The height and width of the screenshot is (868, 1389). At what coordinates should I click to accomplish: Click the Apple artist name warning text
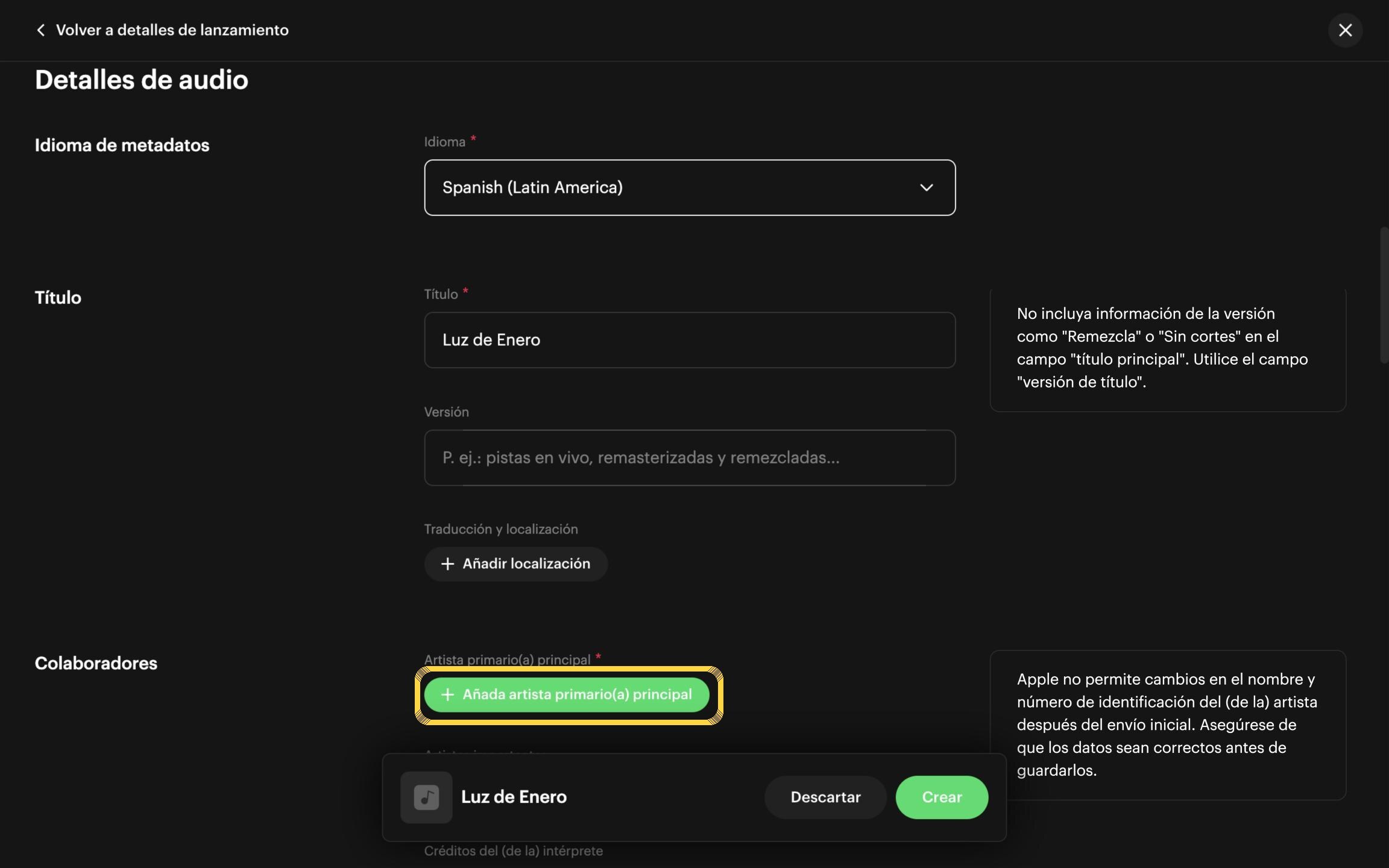point(1167,725)
